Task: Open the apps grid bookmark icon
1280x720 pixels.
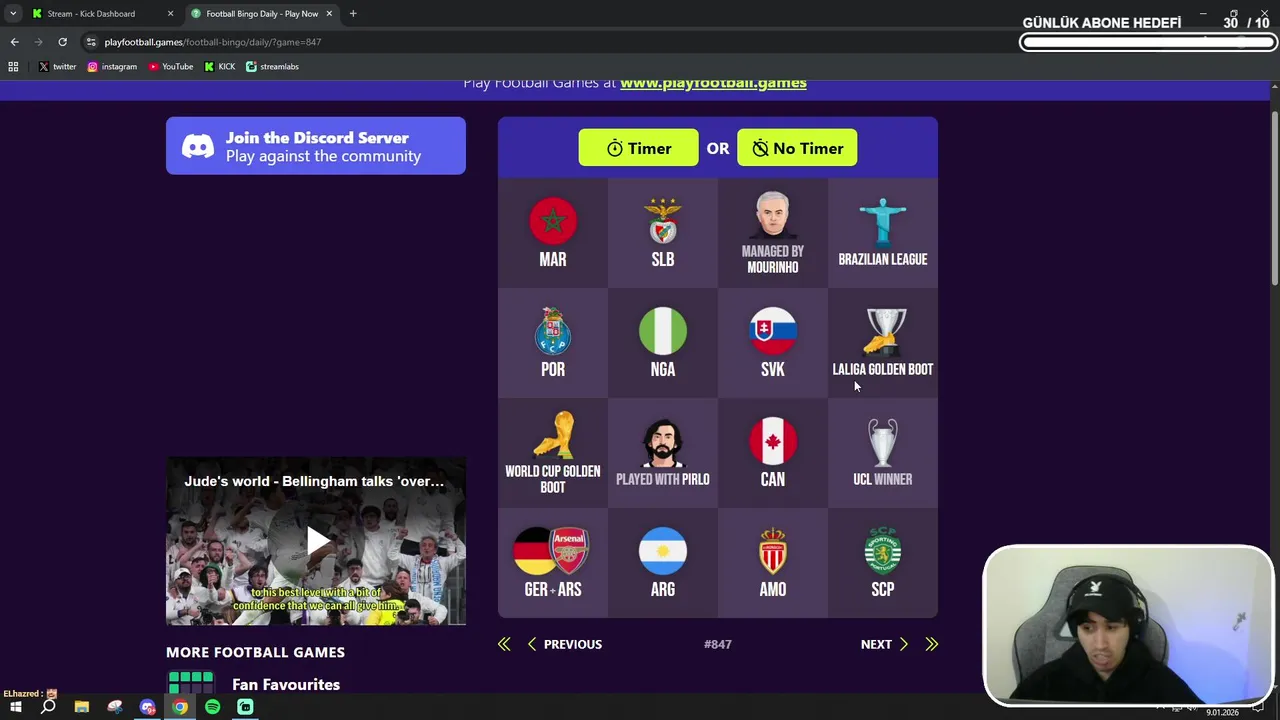Action: pyautogui.click(x=13, y=67)
